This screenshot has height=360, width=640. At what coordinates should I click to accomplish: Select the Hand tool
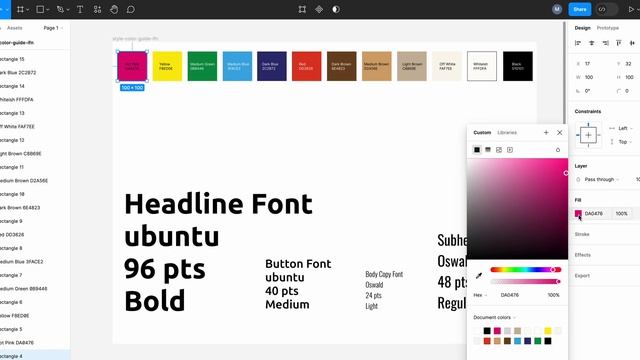tap(114, 9)
